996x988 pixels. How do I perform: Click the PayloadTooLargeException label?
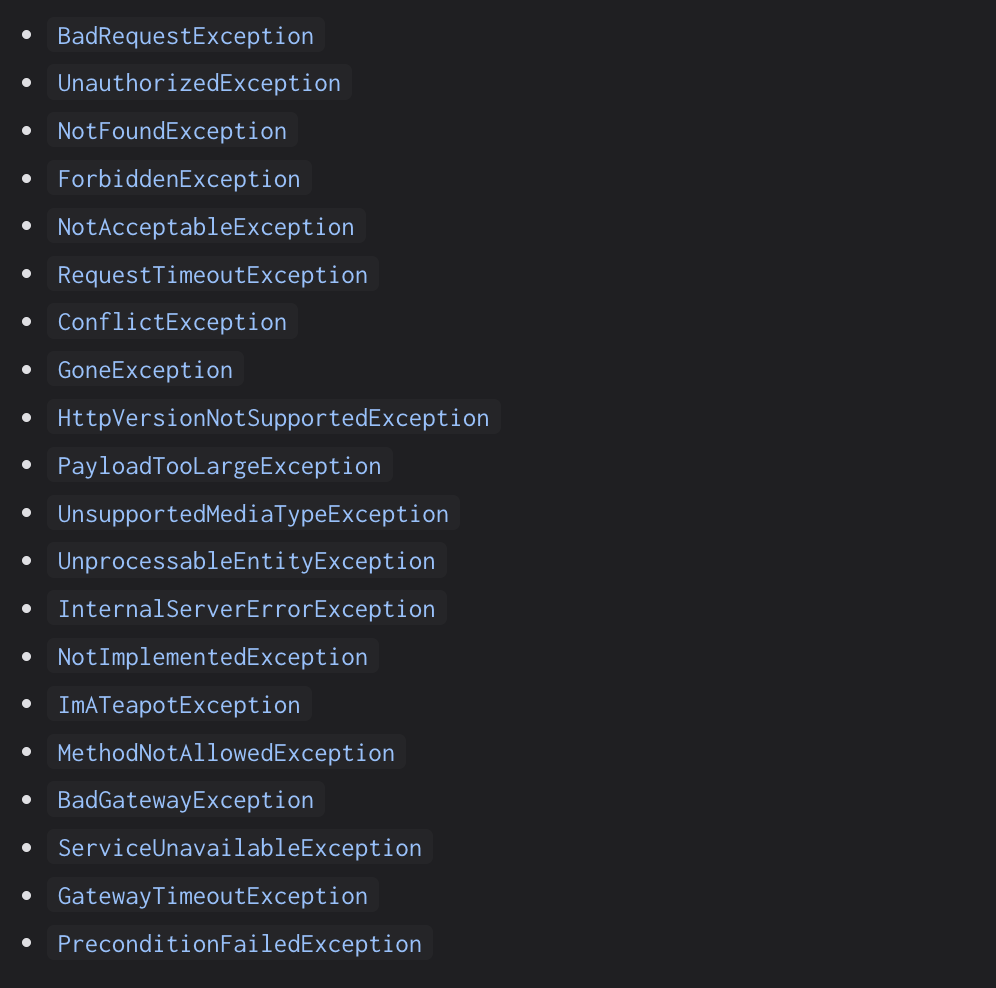coord(219,466)
